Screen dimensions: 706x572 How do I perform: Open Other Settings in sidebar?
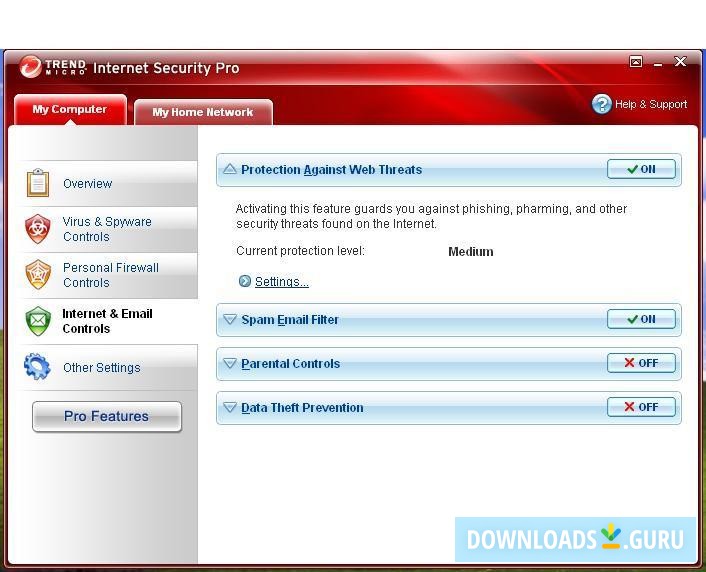[x=109, y=368]
